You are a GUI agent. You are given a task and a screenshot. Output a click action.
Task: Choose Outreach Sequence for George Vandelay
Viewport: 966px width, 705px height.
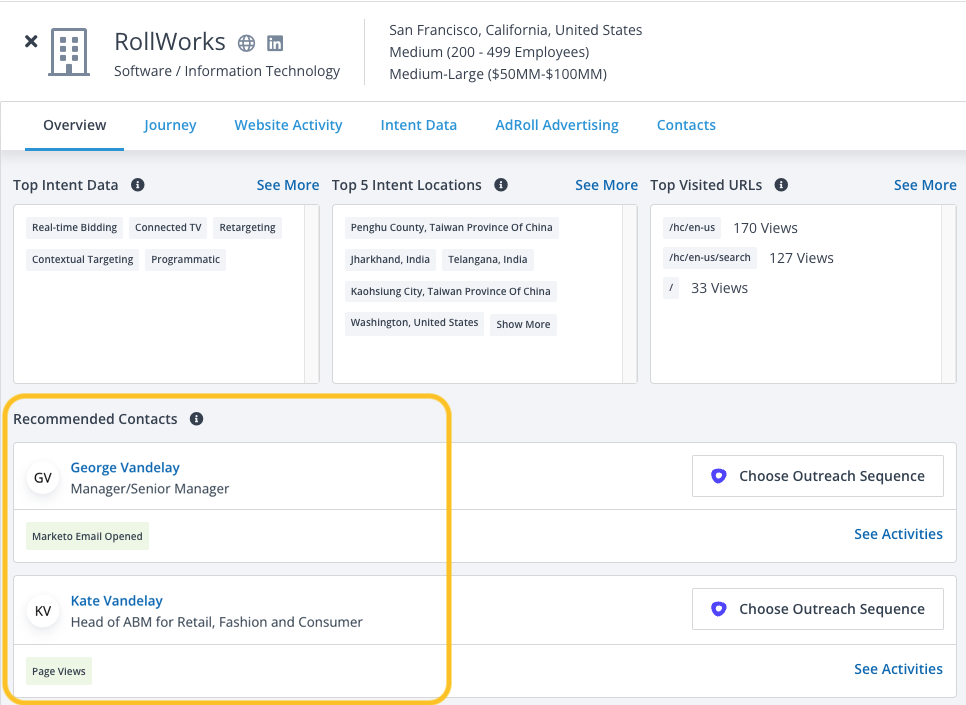(817, 476)
